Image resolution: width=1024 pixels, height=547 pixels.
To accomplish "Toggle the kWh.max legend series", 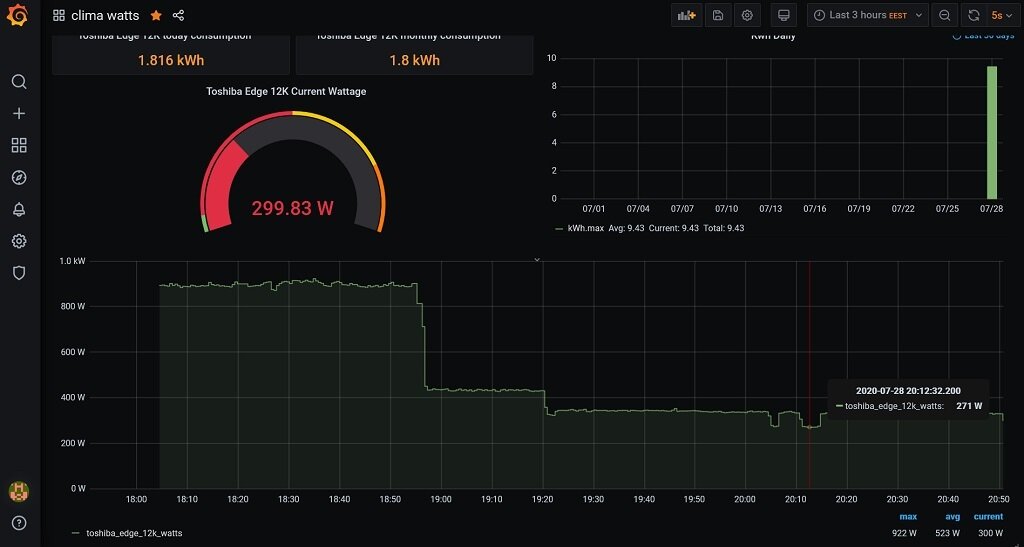I will click(x=586, y=228).
